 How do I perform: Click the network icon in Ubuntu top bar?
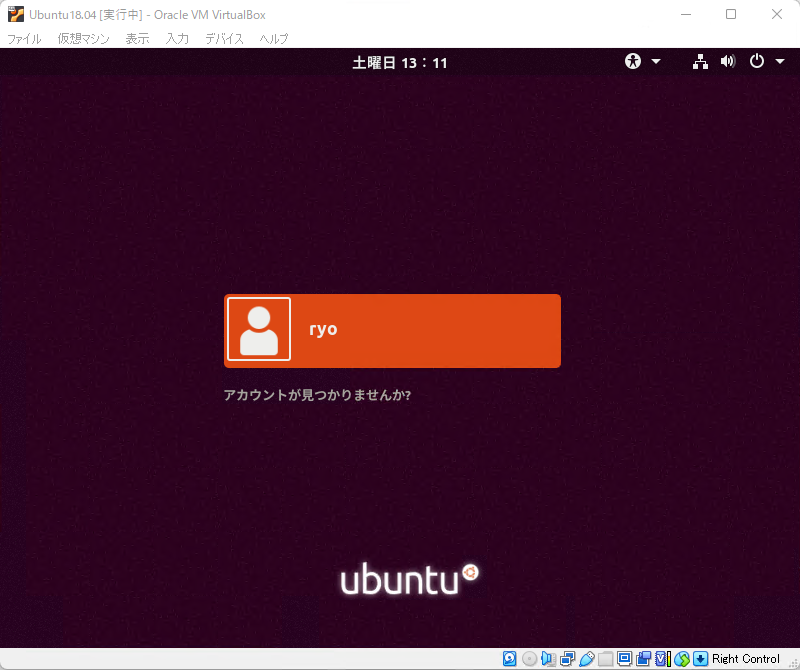point(700,61)
